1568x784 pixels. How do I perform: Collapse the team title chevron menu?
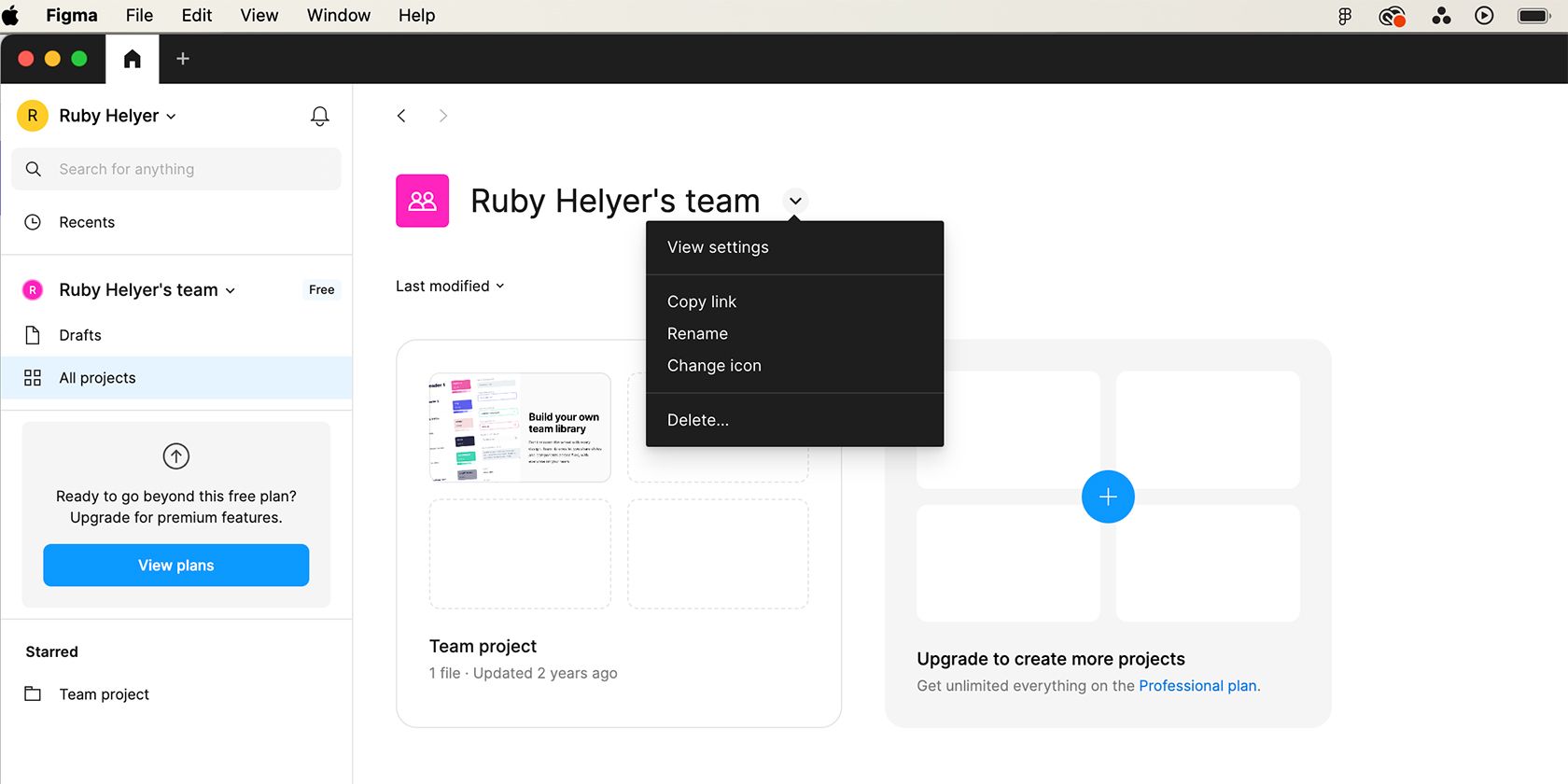[795, 201]
